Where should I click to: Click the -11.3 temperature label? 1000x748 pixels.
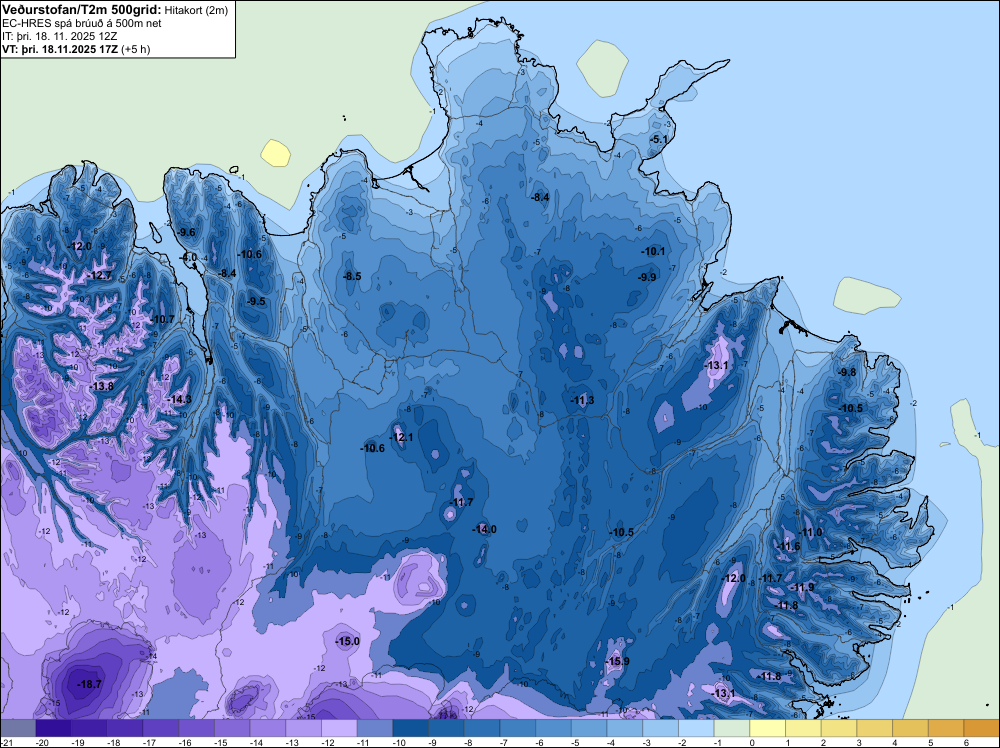point(582,400)
